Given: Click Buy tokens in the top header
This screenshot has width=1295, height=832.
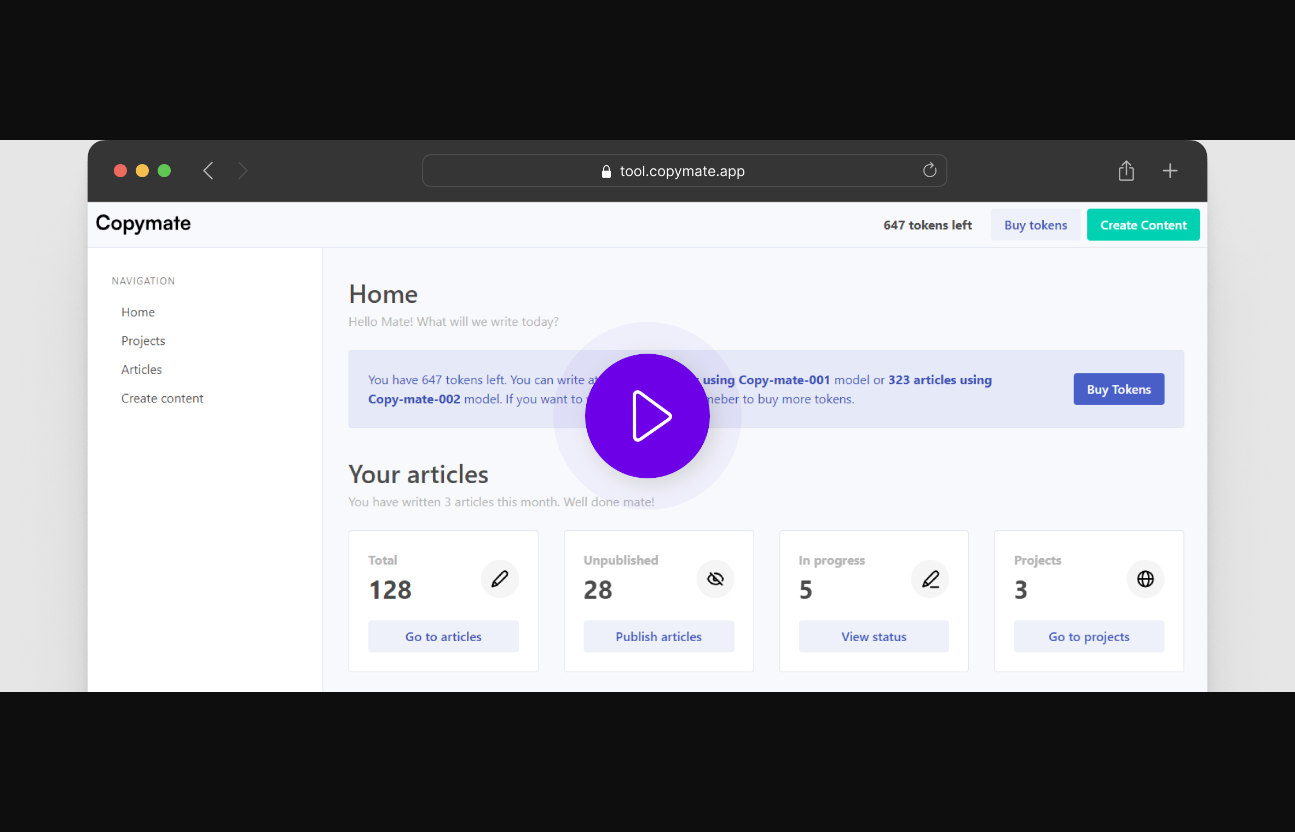Looking at the screenshot, I should [x=1035, y=225].
